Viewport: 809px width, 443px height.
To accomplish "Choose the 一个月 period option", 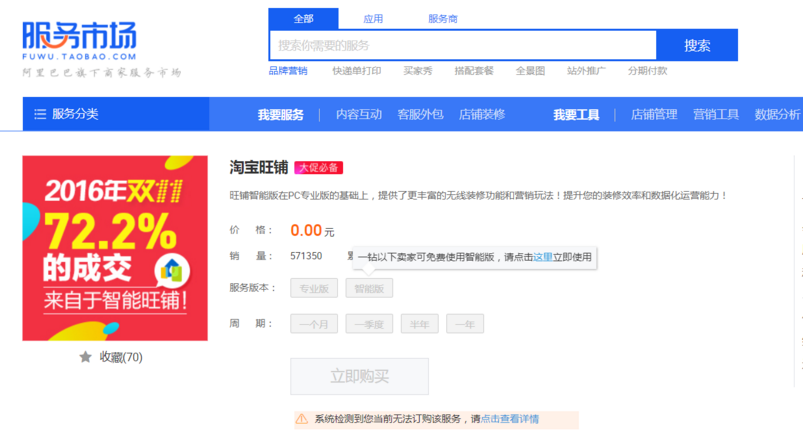I will pyautogui.click(x=314, y=324).
